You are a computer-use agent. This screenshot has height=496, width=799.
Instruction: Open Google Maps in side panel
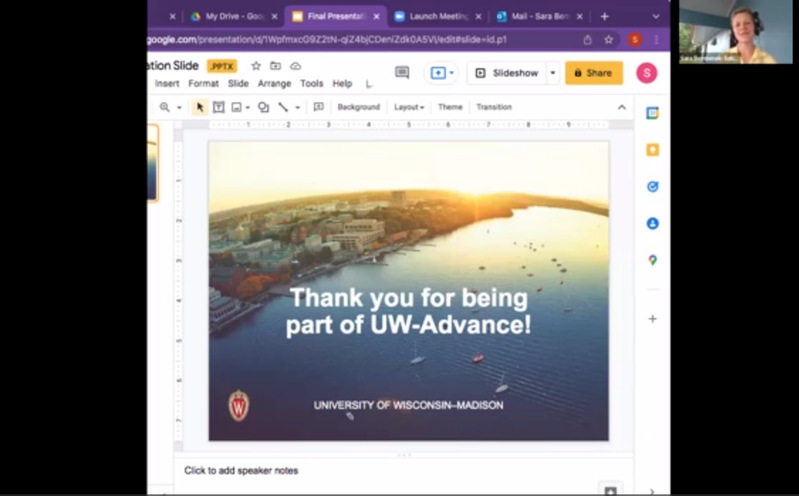652,260
